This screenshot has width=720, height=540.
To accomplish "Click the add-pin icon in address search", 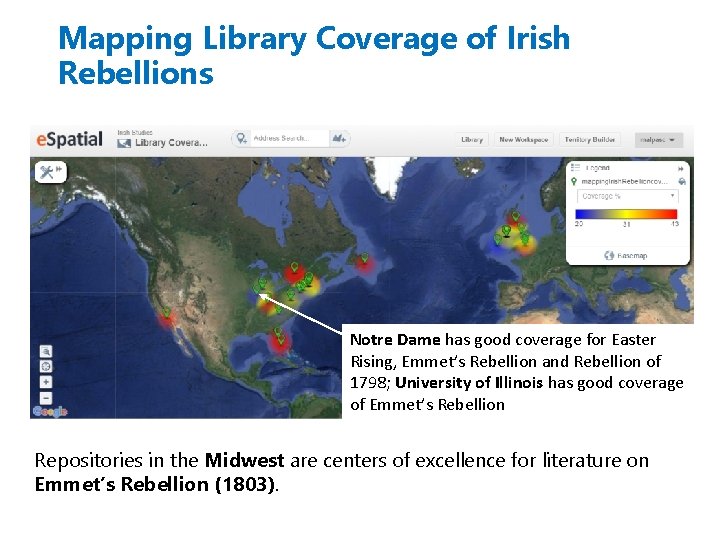I will (242, 138).
